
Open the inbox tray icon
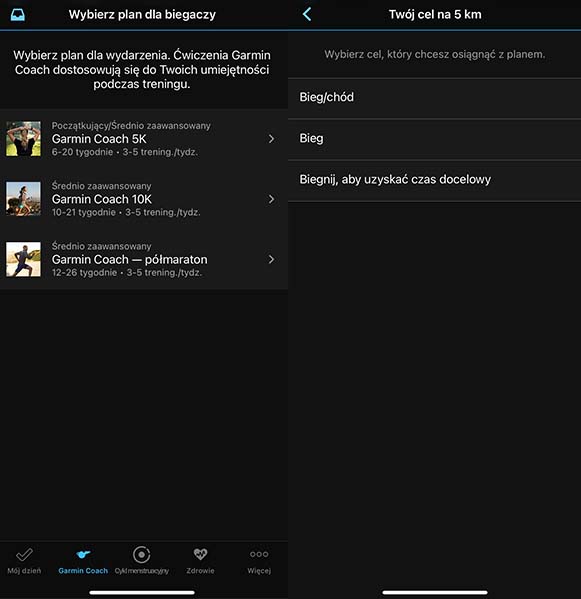click(18, 15)
